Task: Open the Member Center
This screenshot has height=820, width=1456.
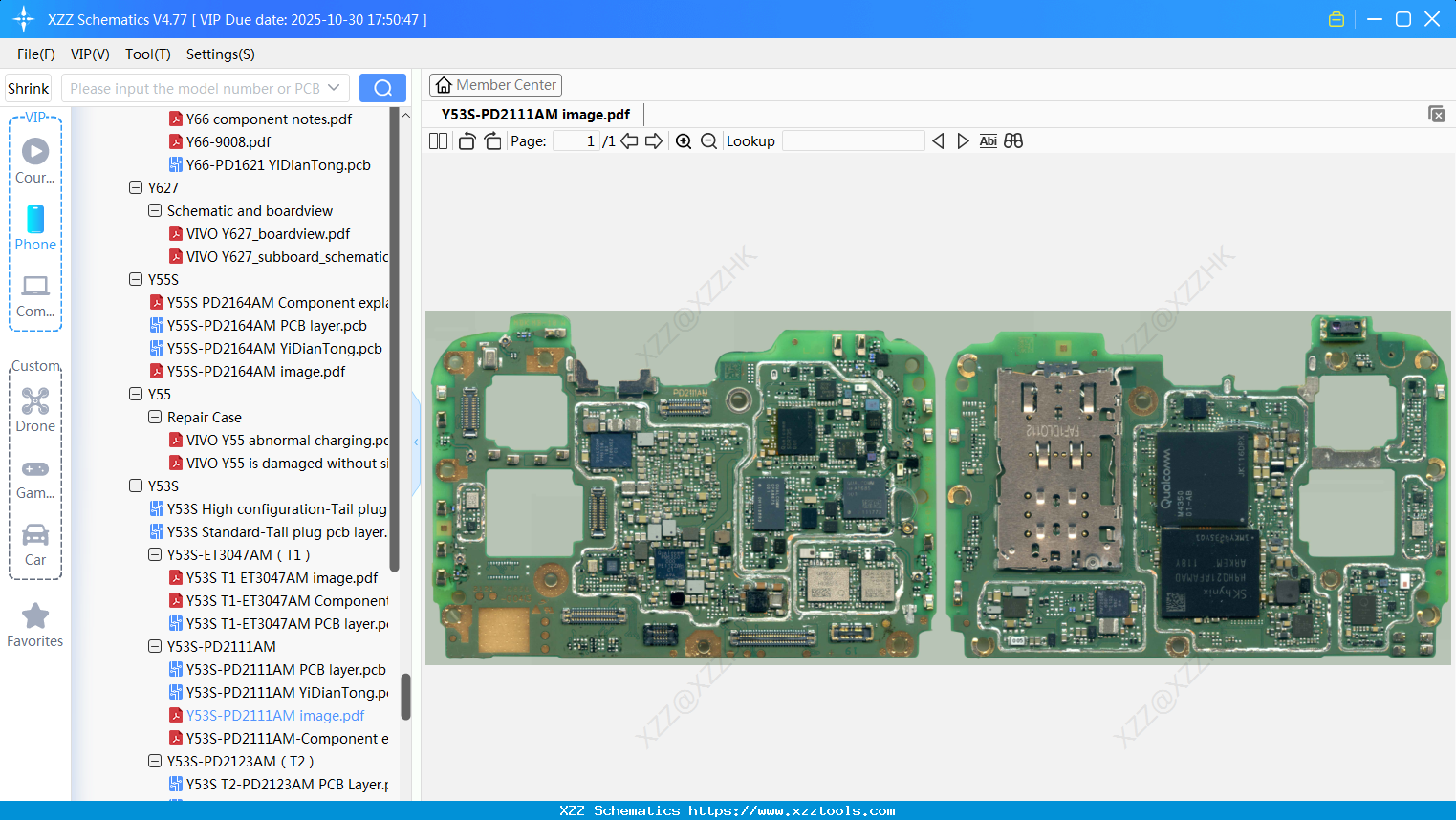Action: (x=495, y=85)
